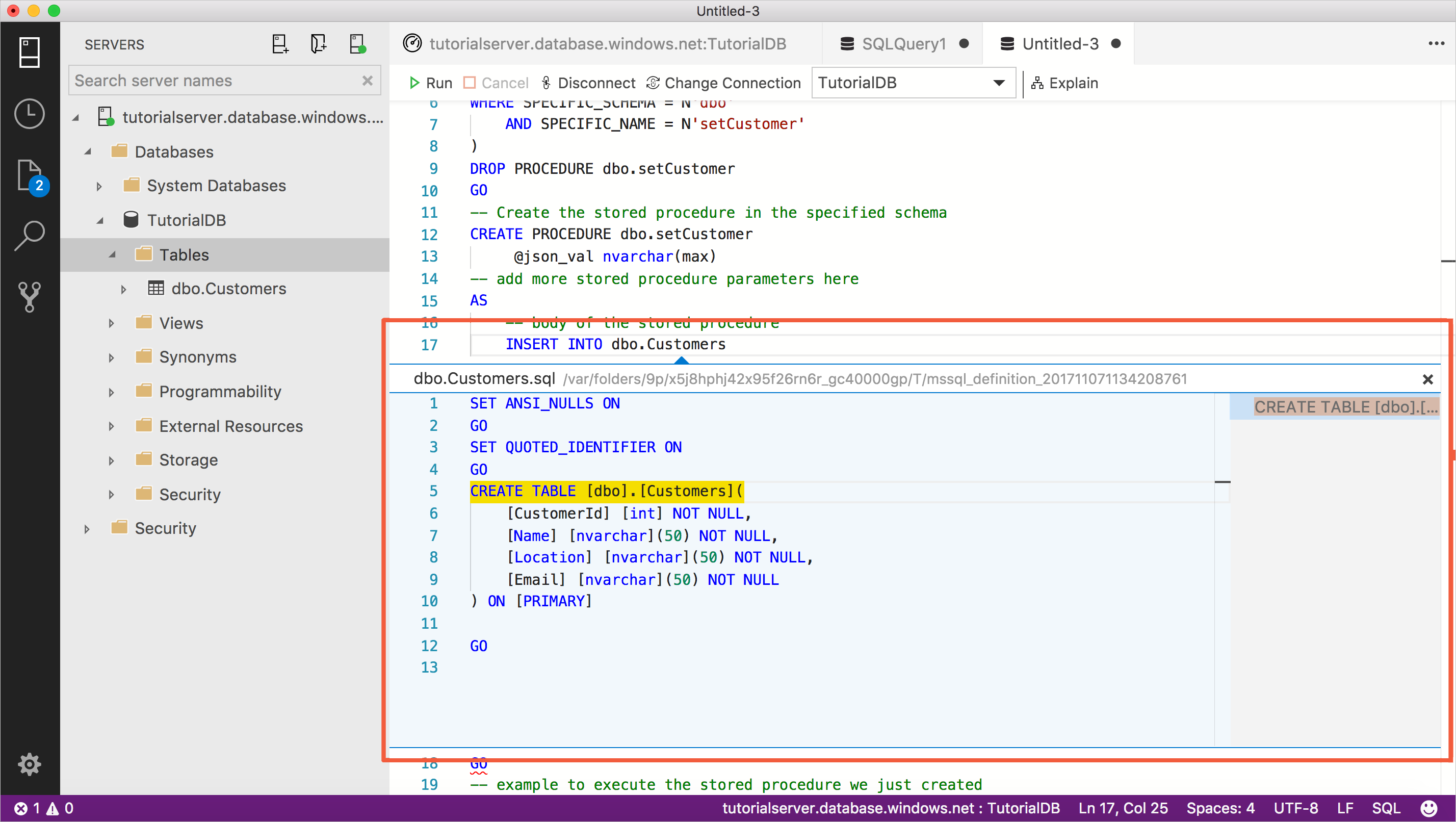Close the dbo.Customers.sql peek panel
Image resolution: width=1456 pixels, height=822 pixels.
1428,379
